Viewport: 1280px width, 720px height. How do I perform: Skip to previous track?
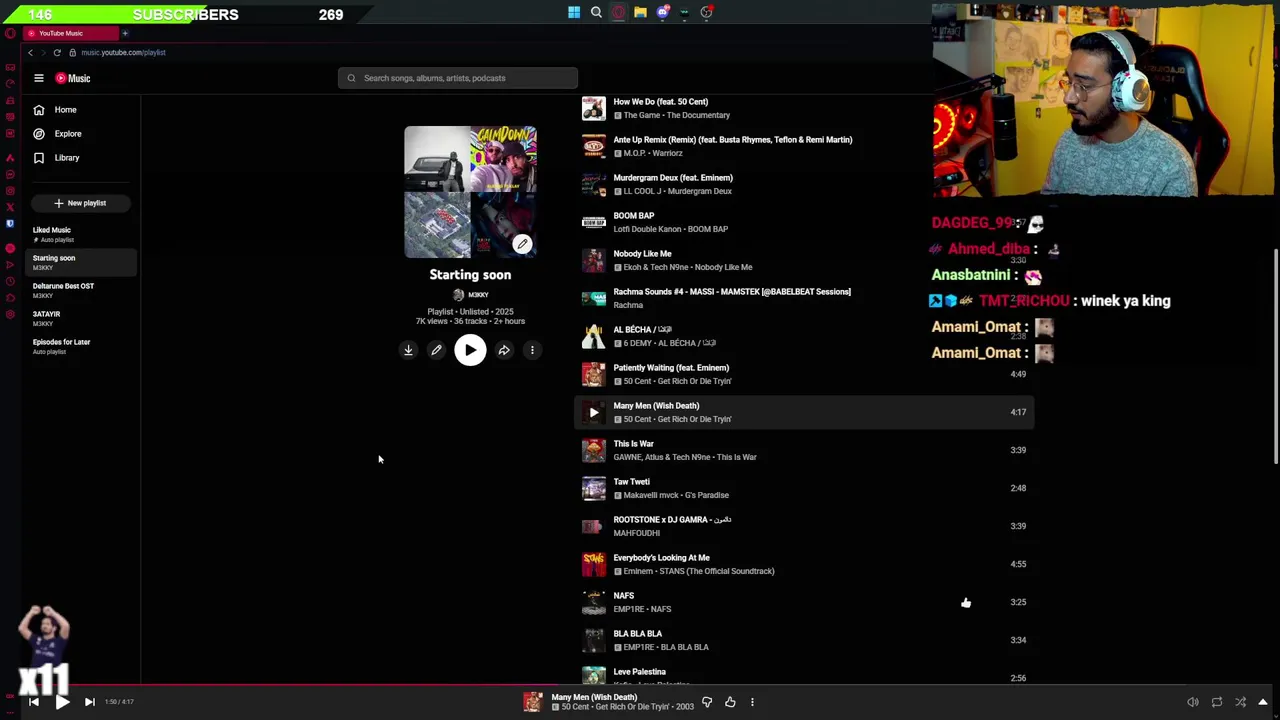pyautogui.click(x=33, y=702)
